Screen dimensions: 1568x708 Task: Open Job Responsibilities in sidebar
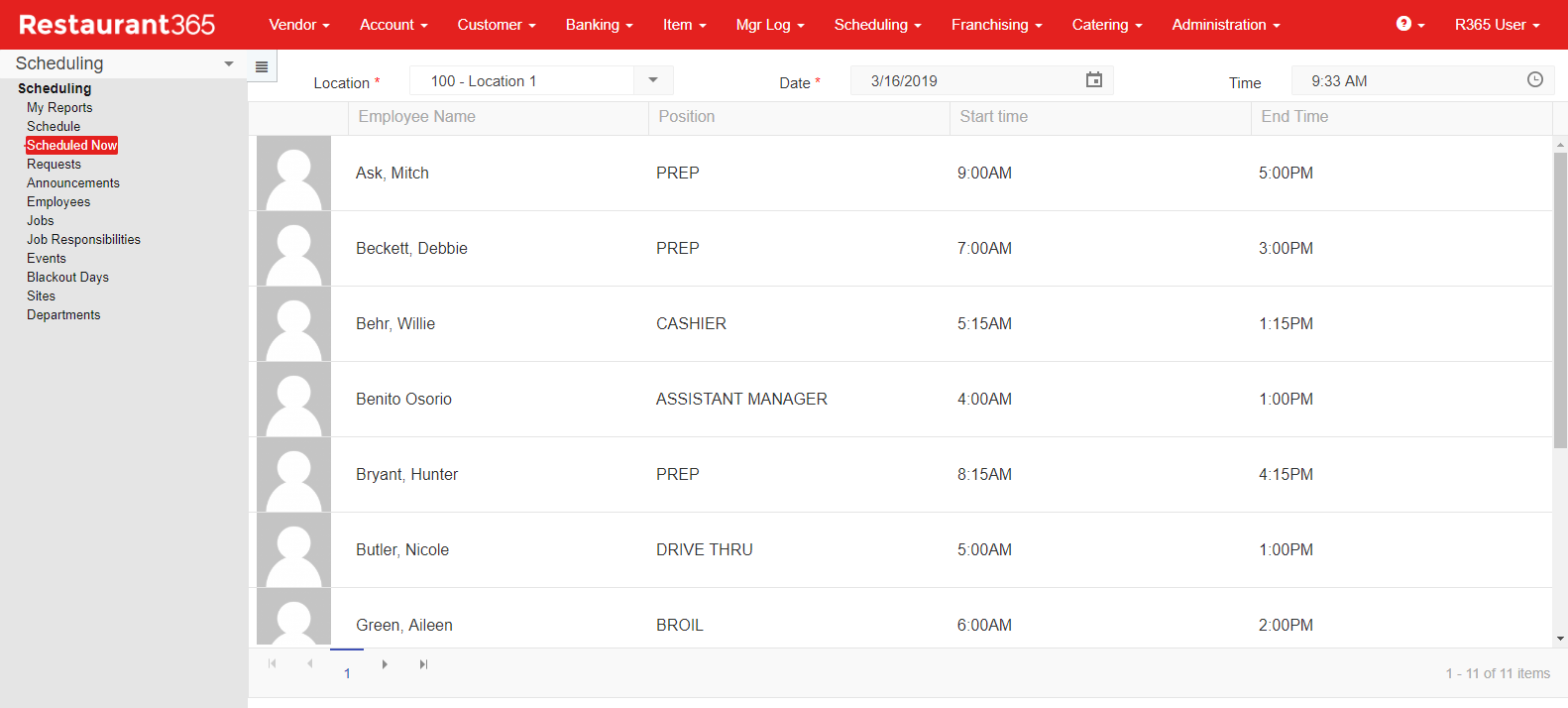(x=83, y=239)
